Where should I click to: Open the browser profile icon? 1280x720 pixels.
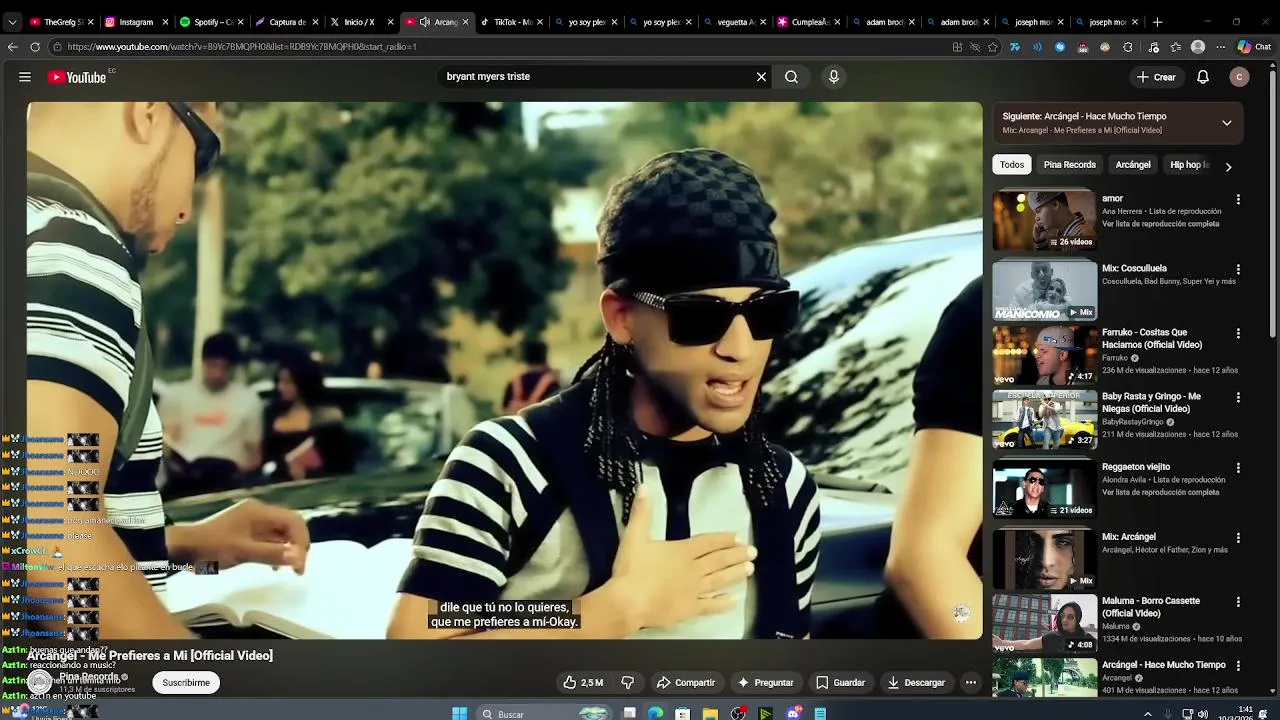(1198, 47)
